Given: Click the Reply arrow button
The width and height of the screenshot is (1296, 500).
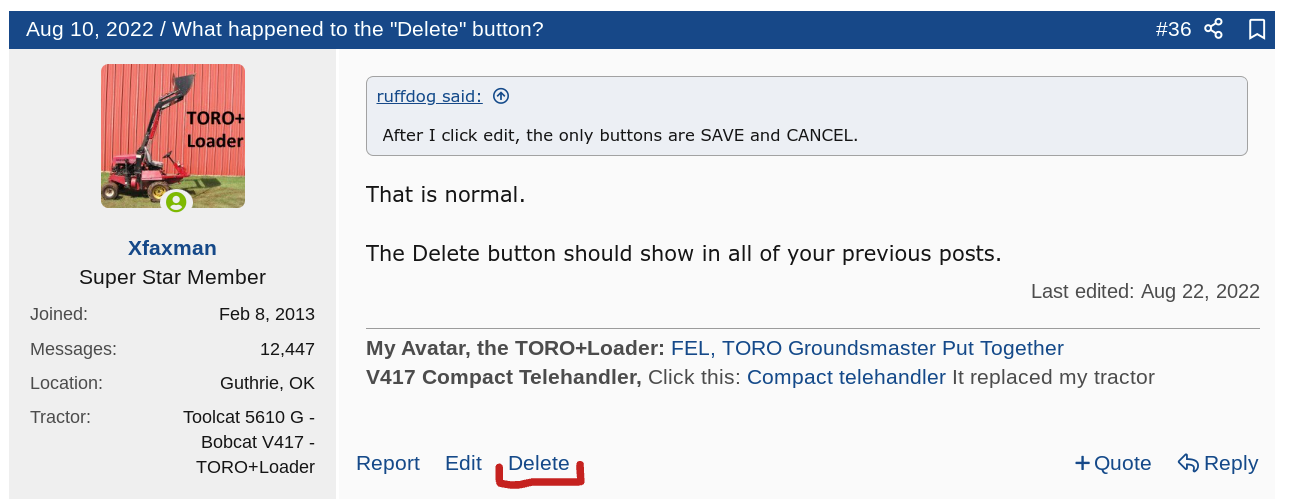Looking at the screenshot, I should coord(1217,463).
